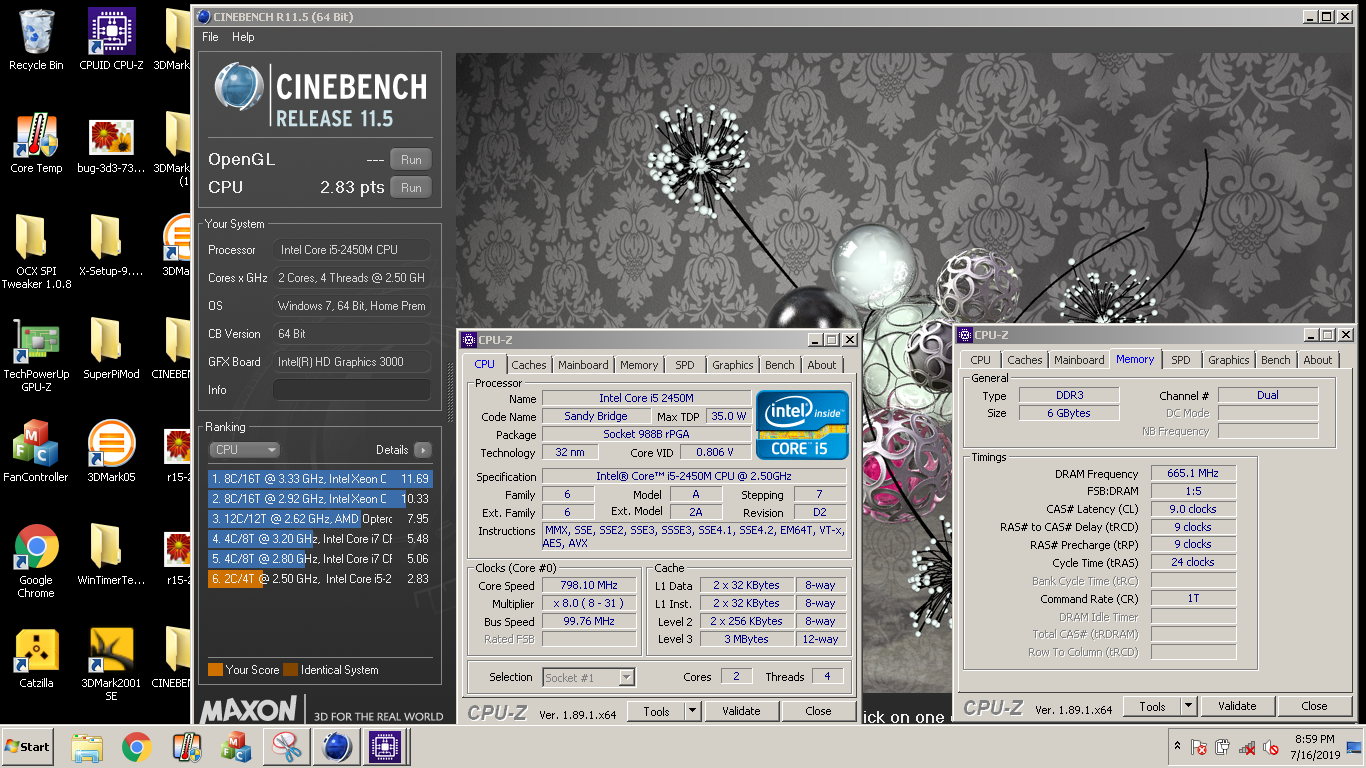The height and width of the screenshot is (768, 1366).
Task: Open OCX SPI Tweaker 1.0.8 folder
Action: (x=36, y=250)
